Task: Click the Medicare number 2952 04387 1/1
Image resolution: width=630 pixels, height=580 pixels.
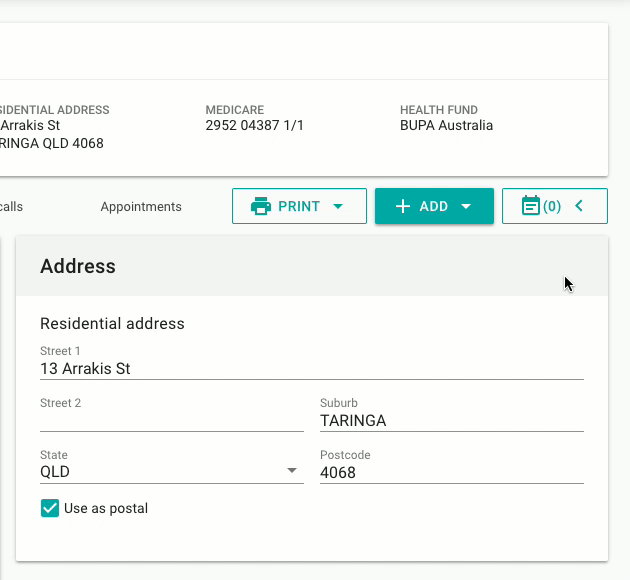Action: (254, 126)
